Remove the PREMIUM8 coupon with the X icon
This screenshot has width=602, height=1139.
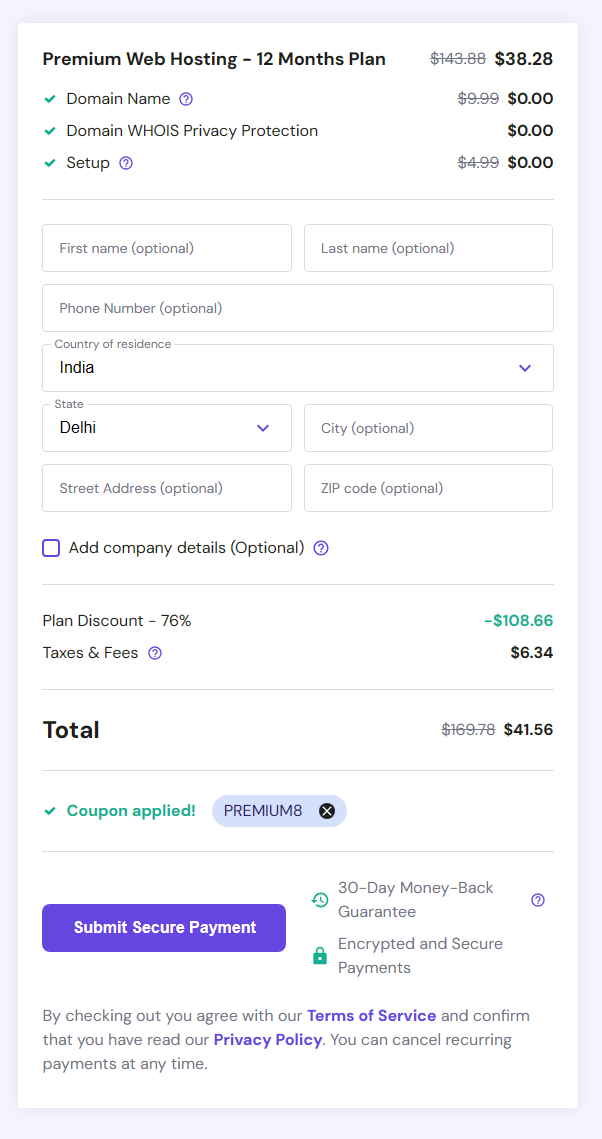327,811
